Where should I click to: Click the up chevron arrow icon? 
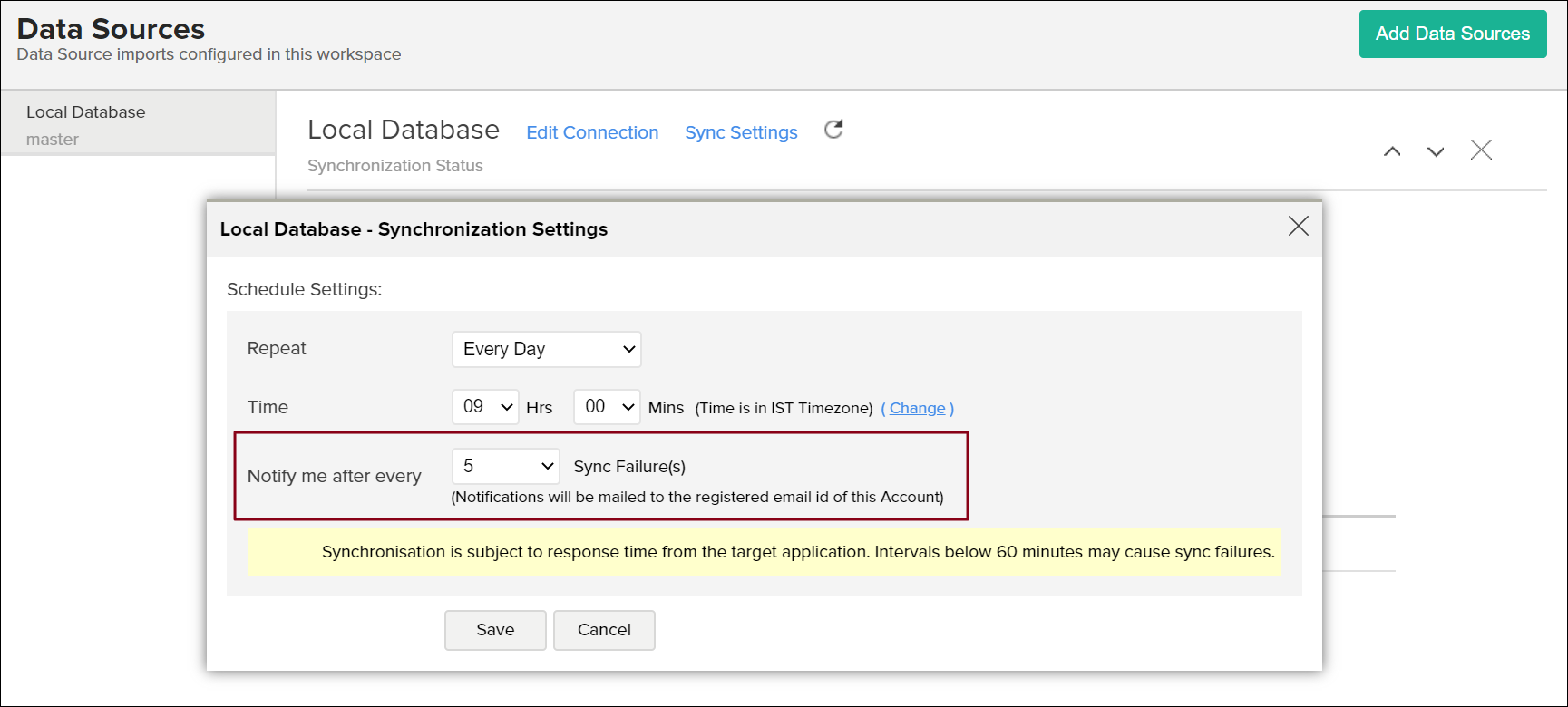tap(1392, 151)
